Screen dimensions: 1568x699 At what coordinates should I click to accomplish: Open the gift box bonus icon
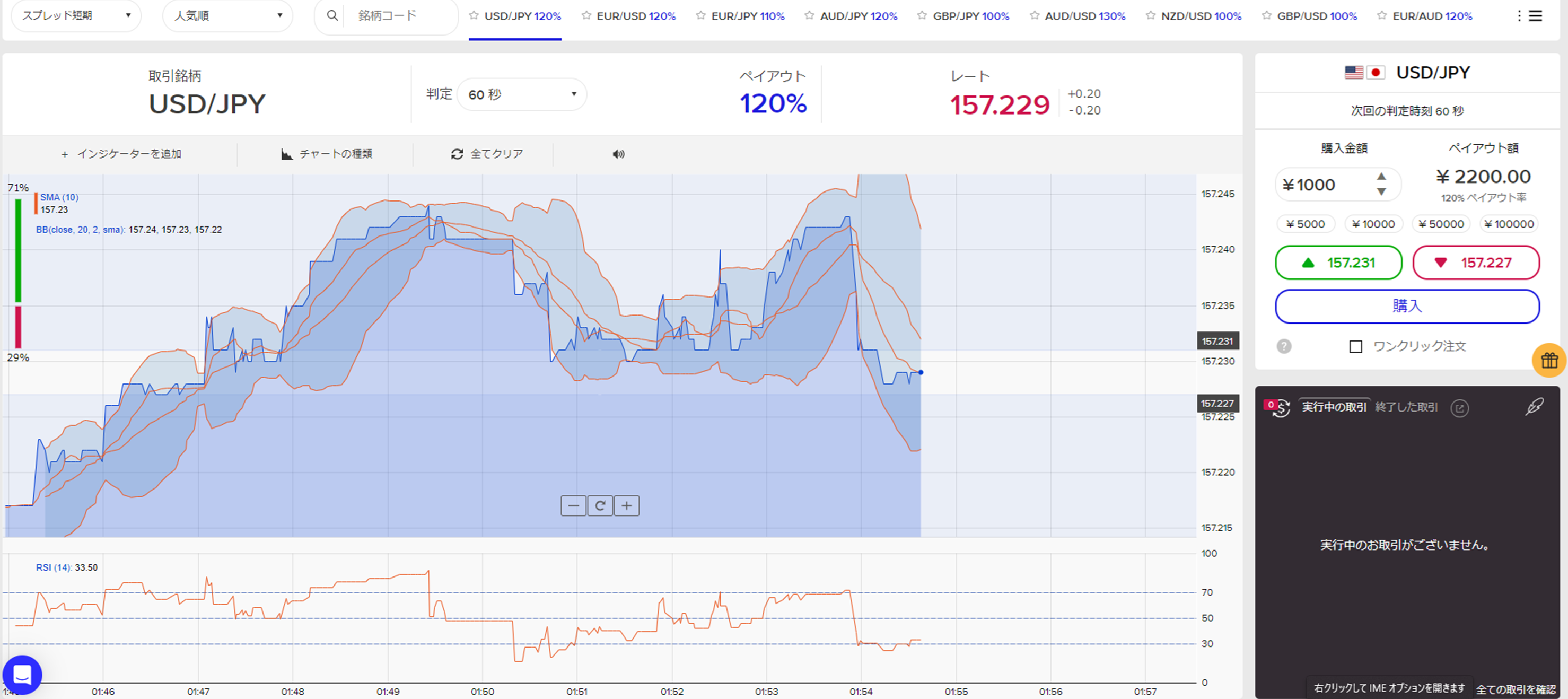(1549, 361)
